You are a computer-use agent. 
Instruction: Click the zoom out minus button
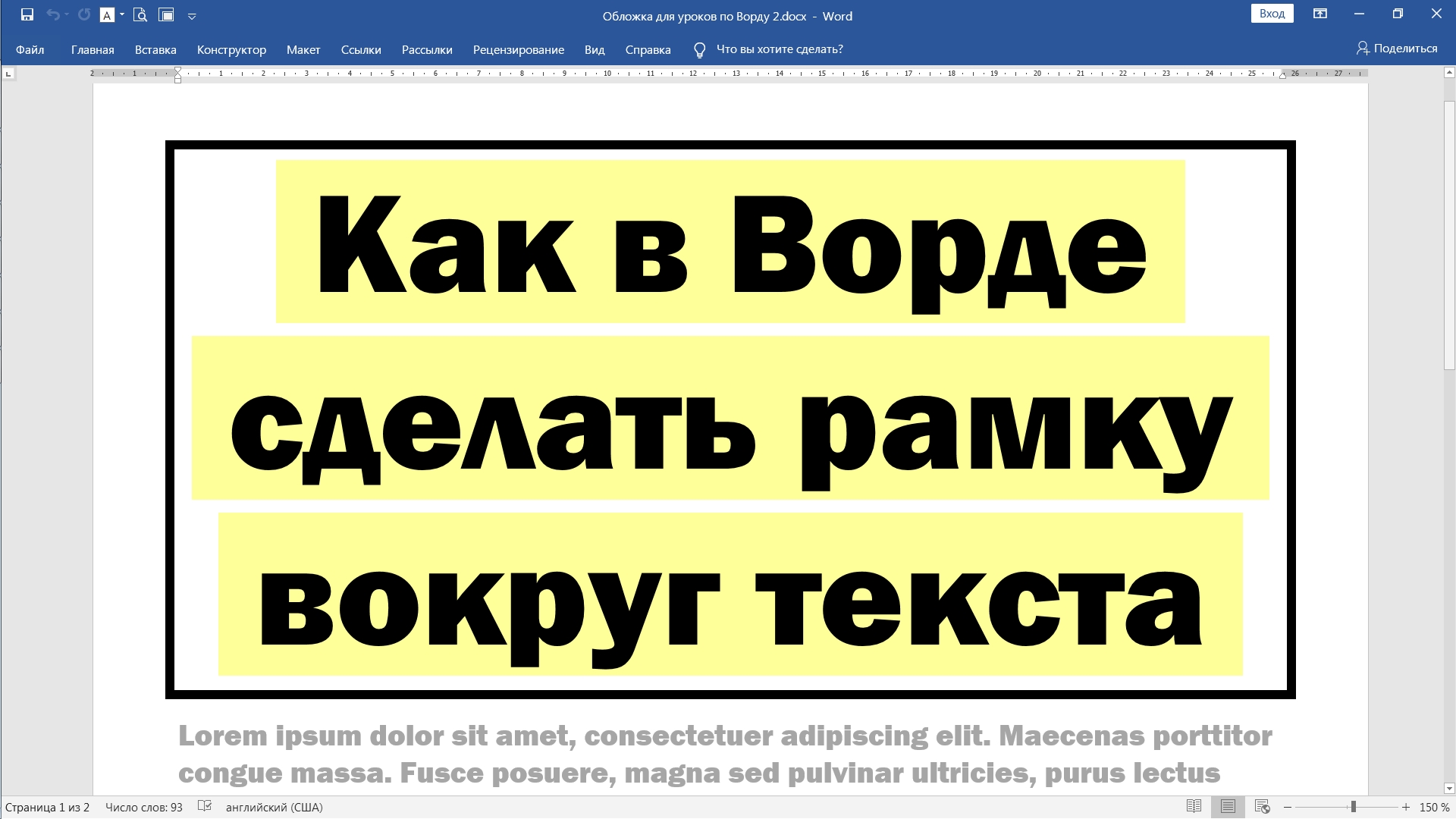coord(1288,808)
